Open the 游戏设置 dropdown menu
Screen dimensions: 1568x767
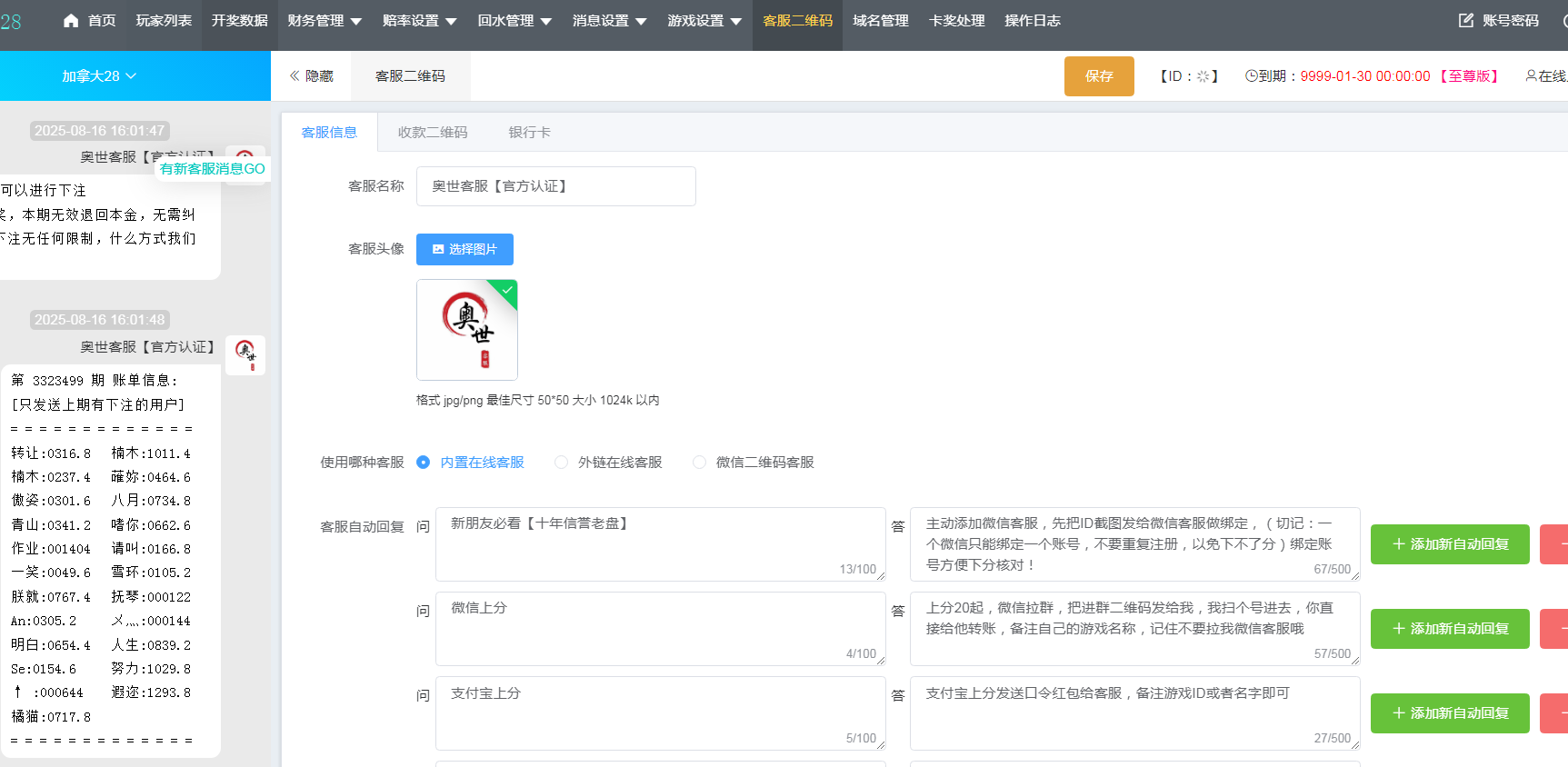tap(704, 20)
